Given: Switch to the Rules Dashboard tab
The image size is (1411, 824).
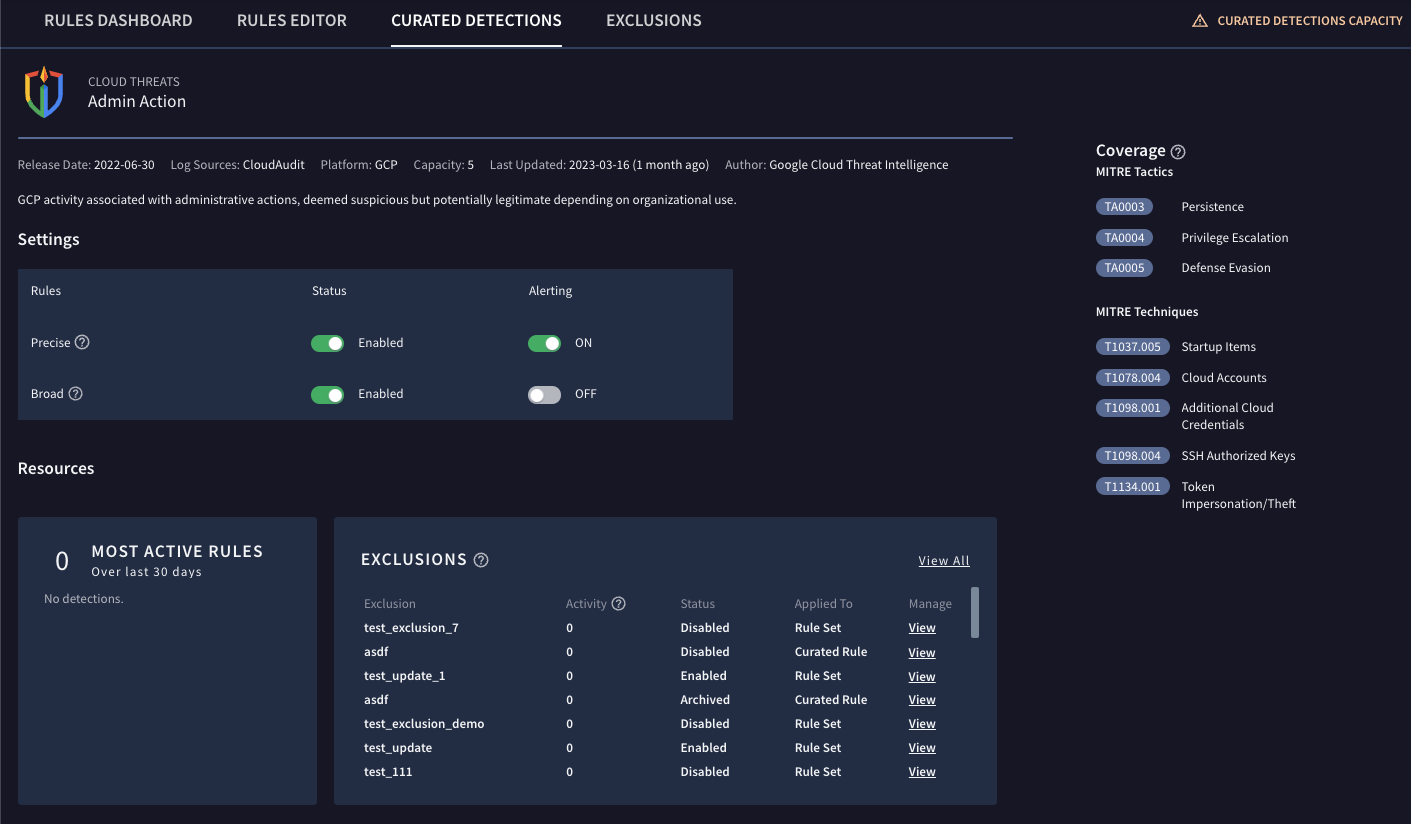Looking at the screenshot, I should (x=117, y=20).
